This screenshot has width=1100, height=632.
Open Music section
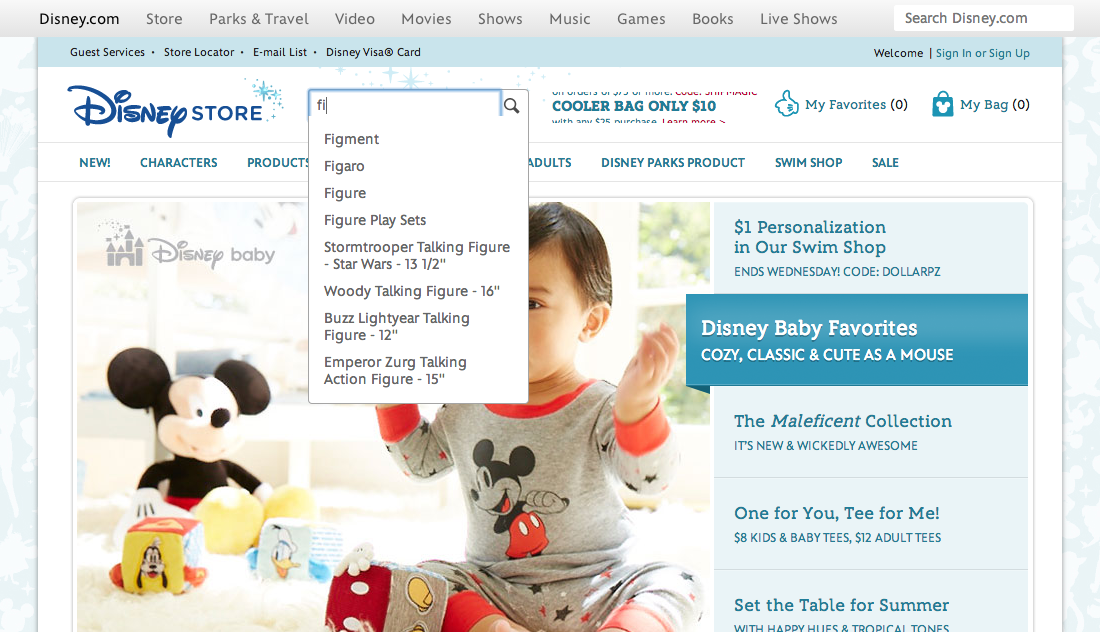[570, 19]
